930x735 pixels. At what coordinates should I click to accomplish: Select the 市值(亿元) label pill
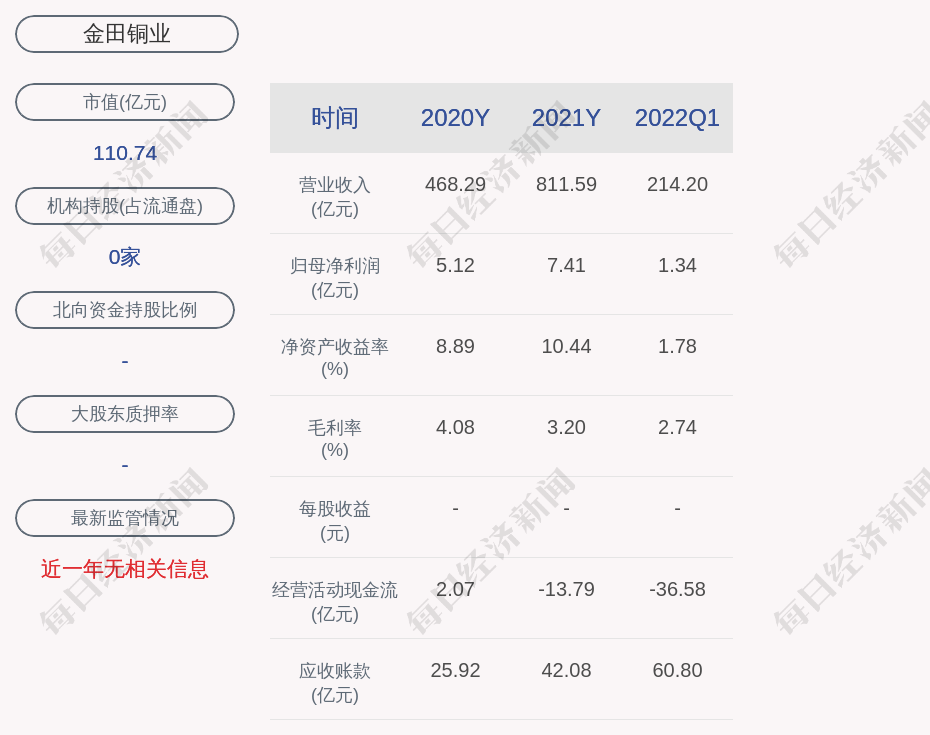click(x=125, y=102)
